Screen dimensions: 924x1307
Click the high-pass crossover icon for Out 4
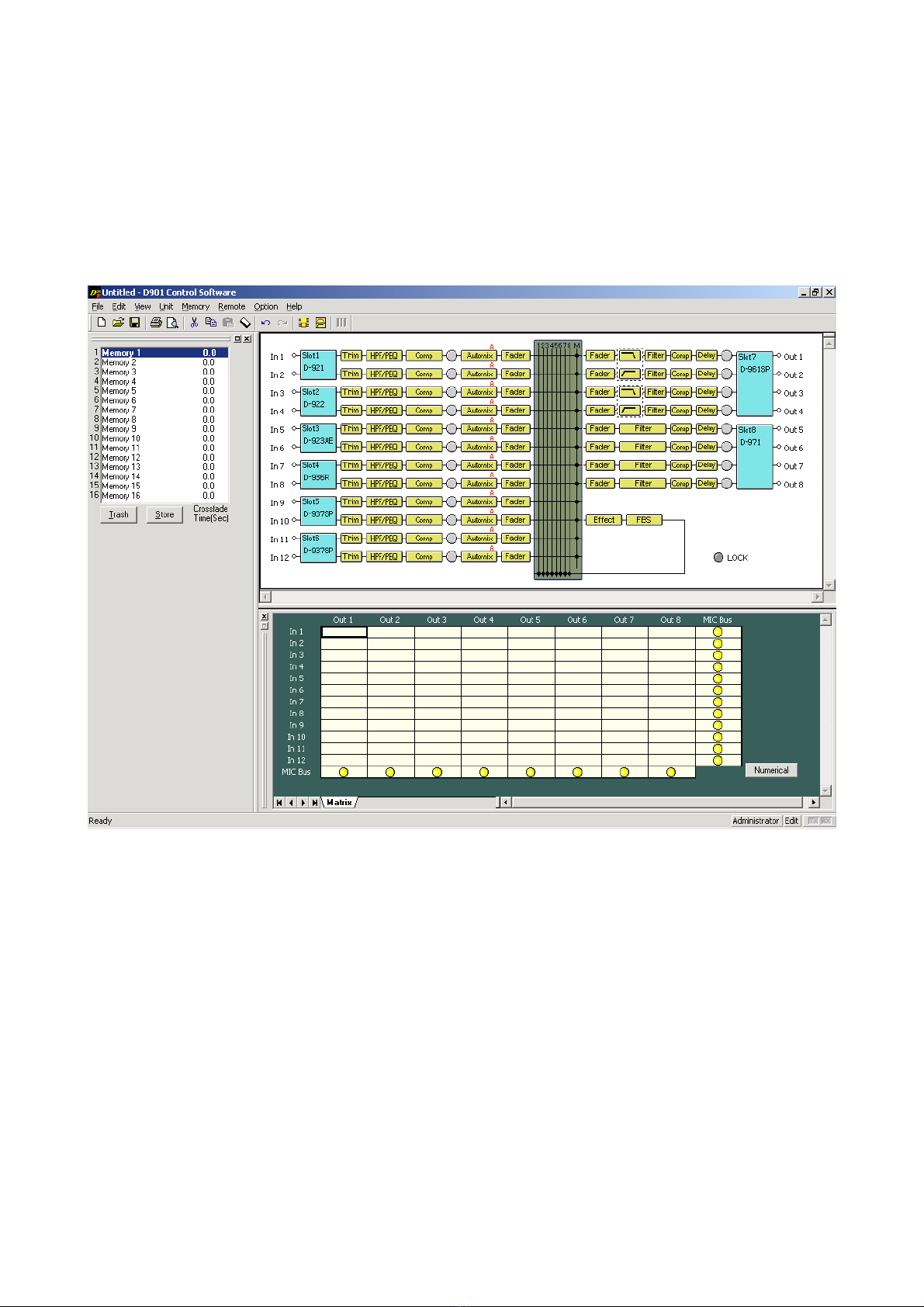click(629, 410)
